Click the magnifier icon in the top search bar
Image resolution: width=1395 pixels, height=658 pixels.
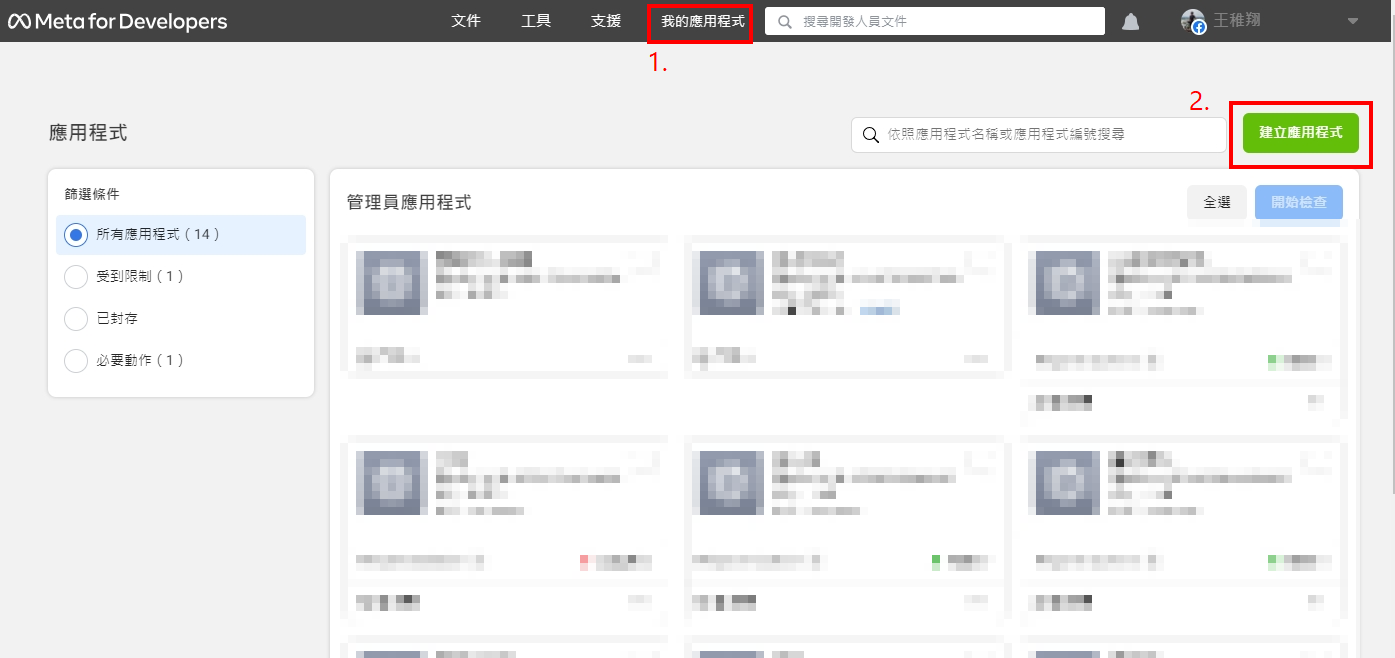pos(785,21)
